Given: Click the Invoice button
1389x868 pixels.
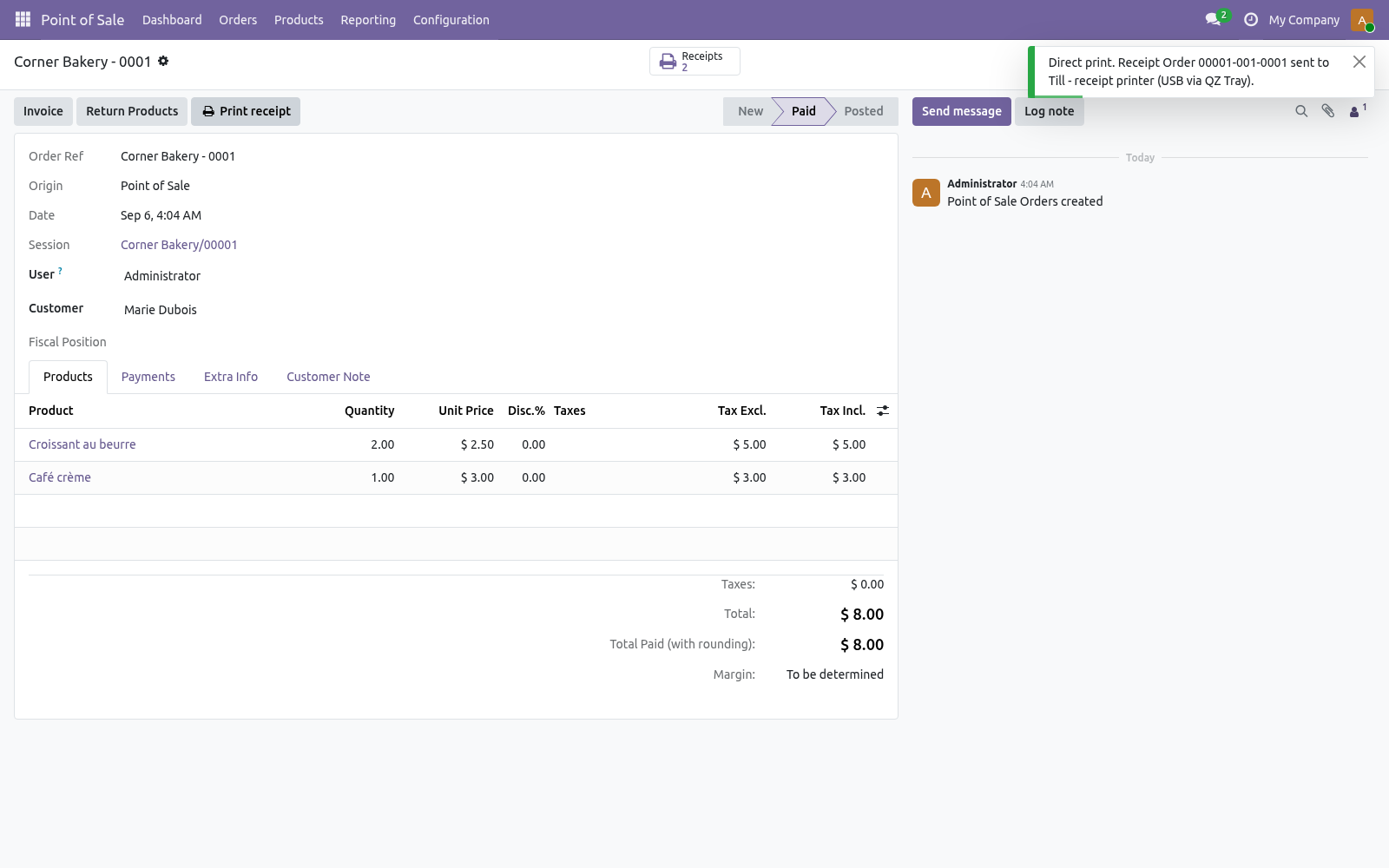Looking at the screenshot, I should 43,111.
